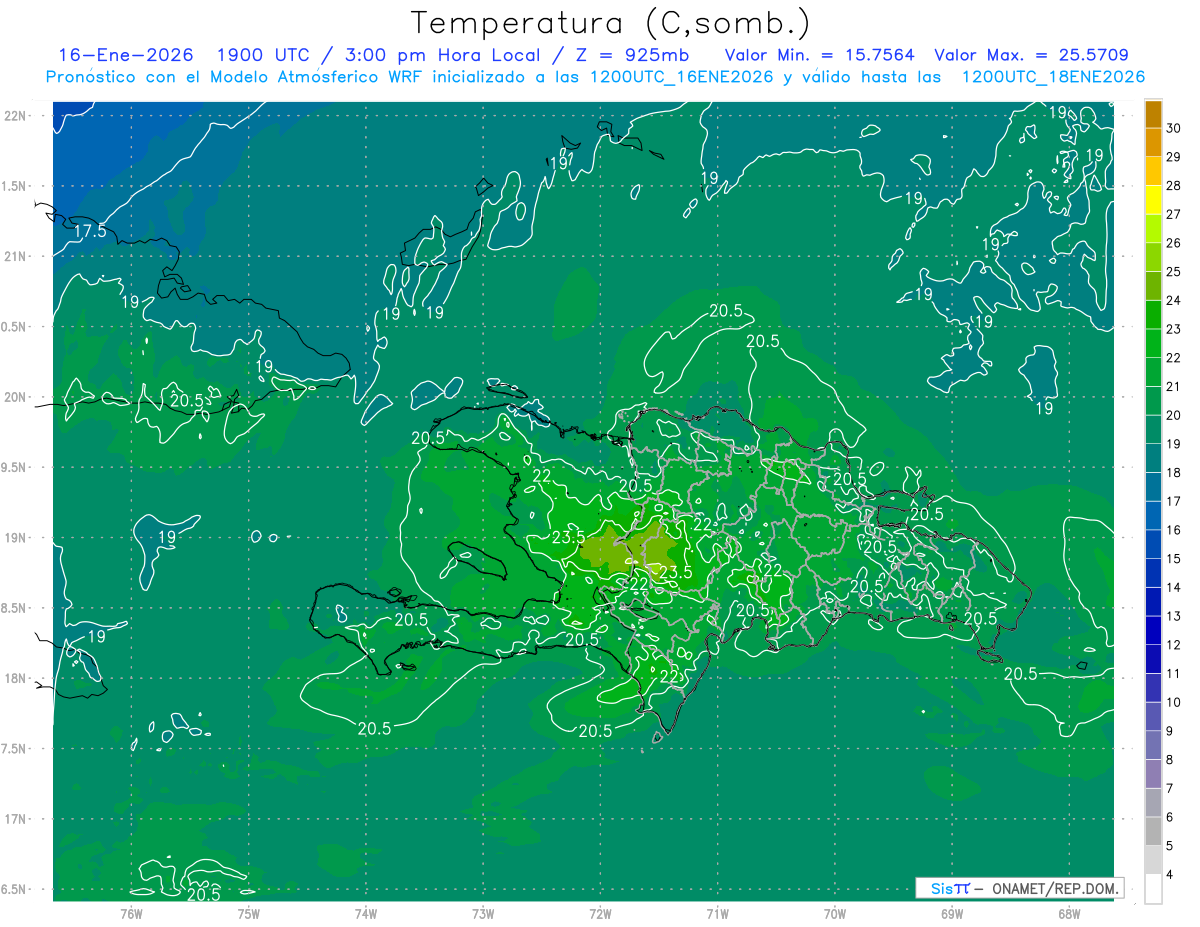The image size is (1200, 927).
Task: Click the "75W" longitude axis label
Action: [249, 913]
